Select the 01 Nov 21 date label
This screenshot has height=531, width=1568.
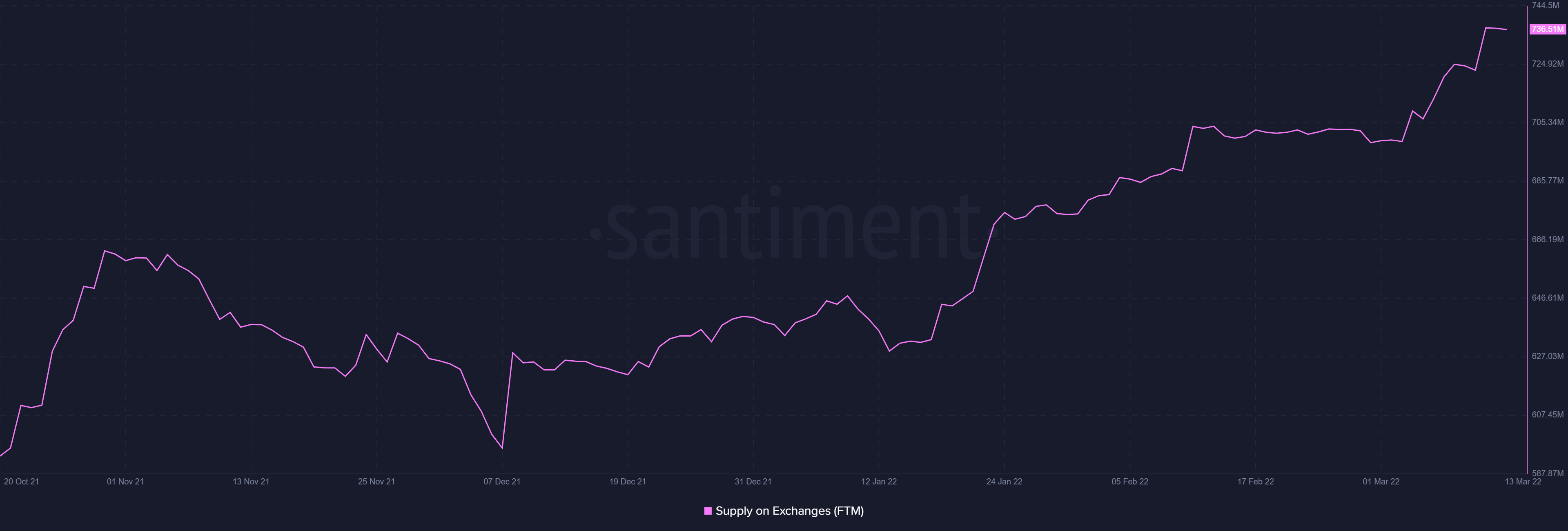tap(125, 482)
